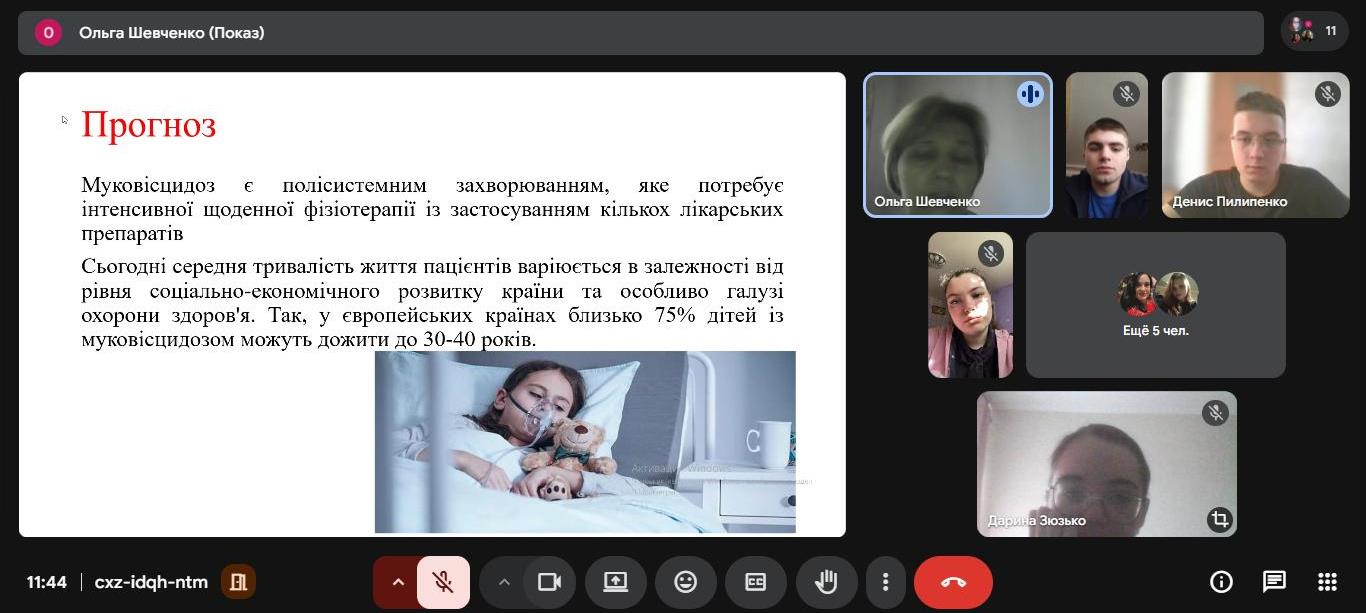Open video options with the camera chevron
1366x613 pixels.
(505, 581)
